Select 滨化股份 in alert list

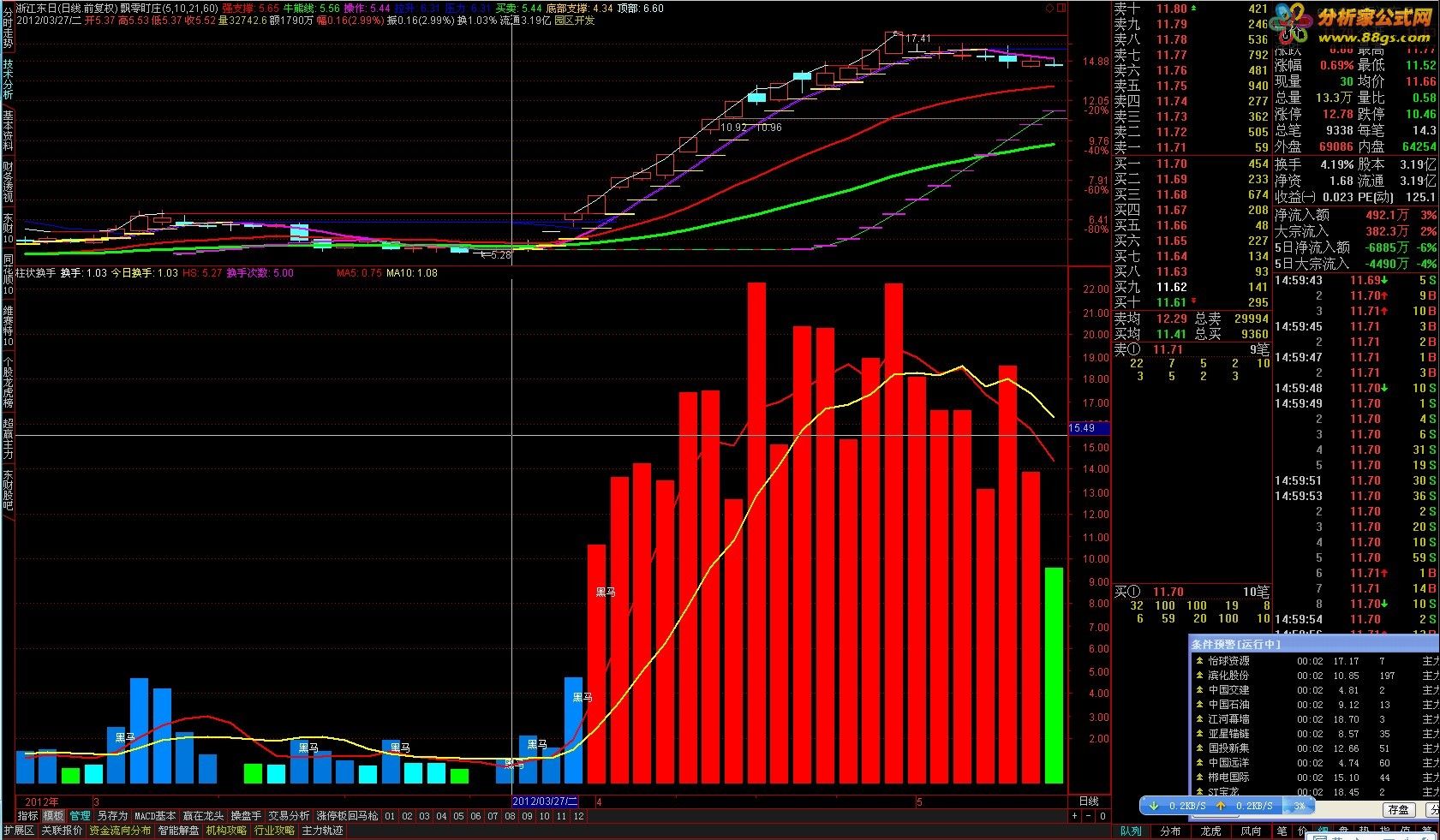click(1228, 676)
